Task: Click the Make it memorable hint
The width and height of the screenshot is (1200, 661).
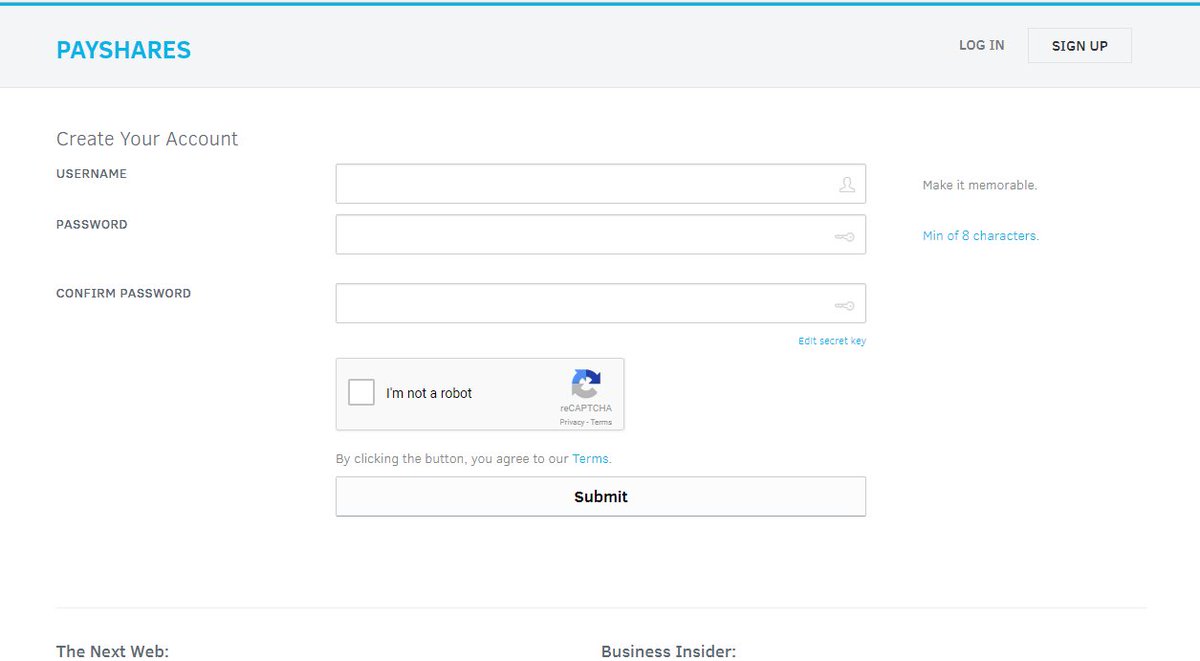Action: tap(979, 185)
